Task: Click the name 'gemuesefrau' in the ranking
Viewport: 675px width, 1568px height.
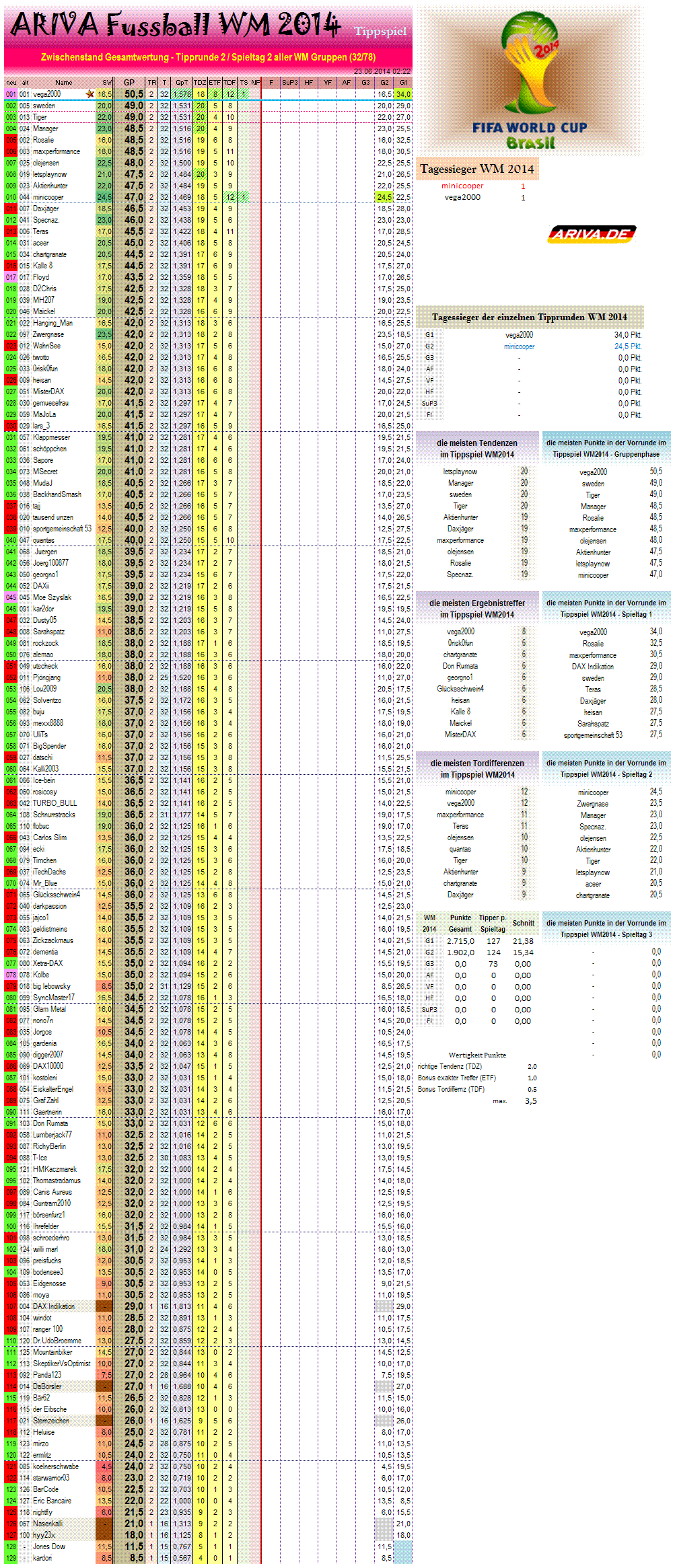Action: [x=50, y=403]
